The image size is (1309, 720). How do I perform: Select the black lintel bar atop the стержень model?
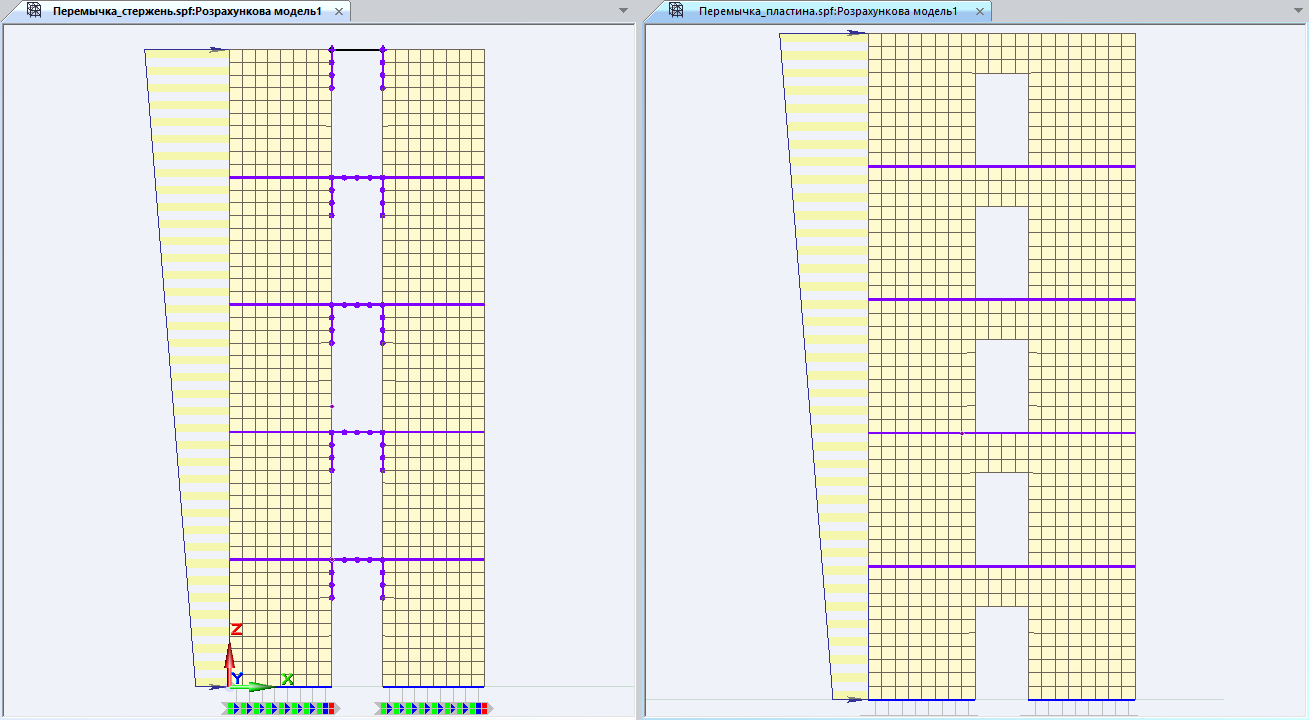pos(357,49)
